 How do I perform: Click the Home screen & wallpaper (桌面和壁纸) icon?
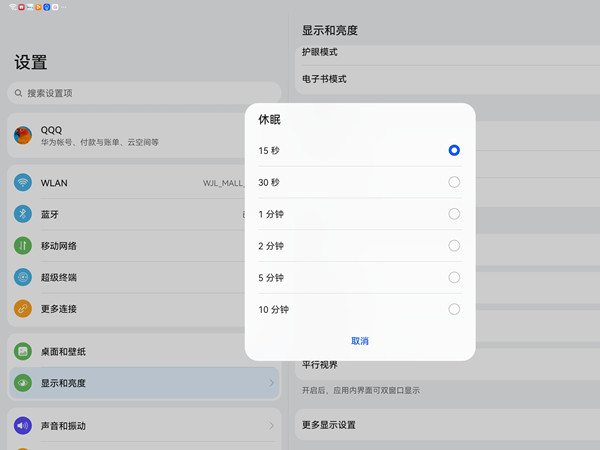(x=23, y=351)
